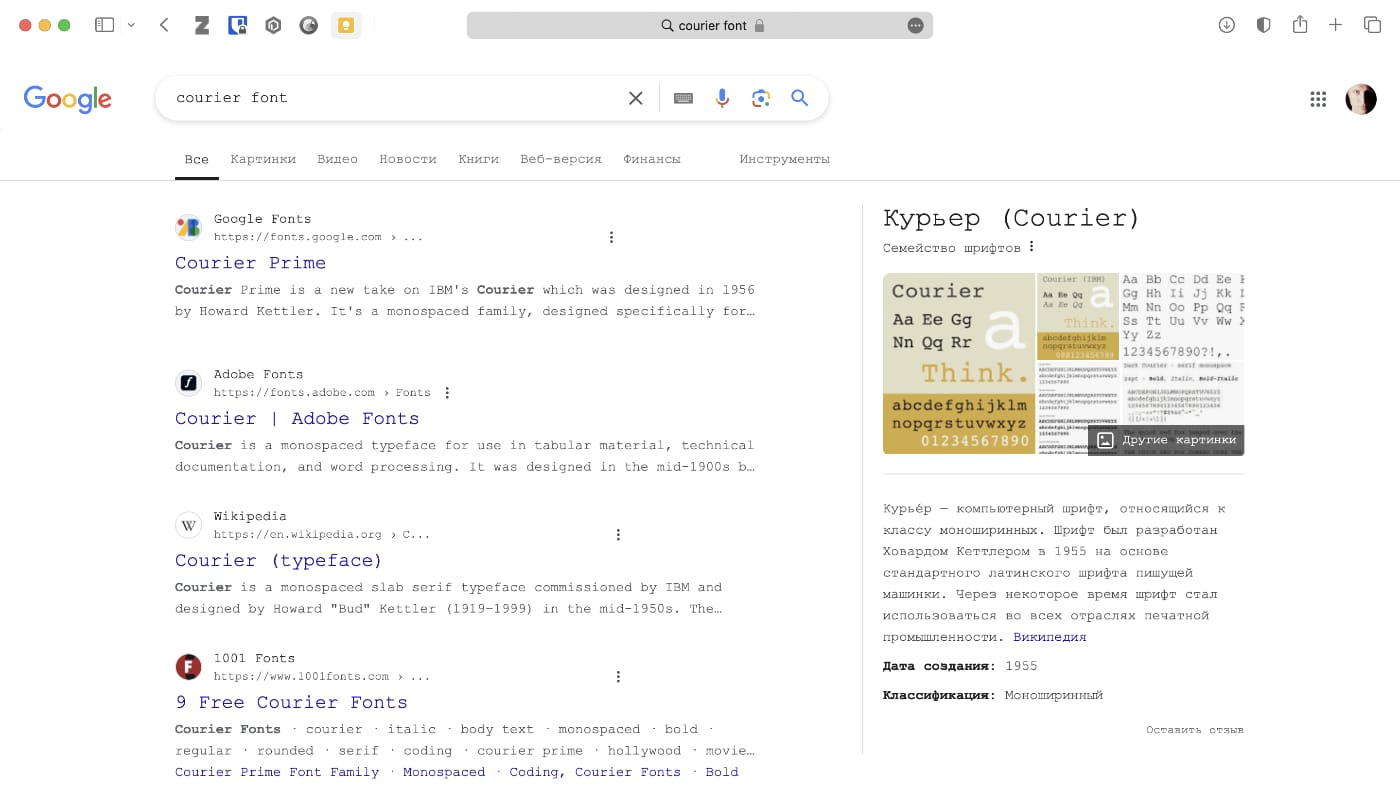
Task: Switch to the Книги tab
Action: click(478, 159)
